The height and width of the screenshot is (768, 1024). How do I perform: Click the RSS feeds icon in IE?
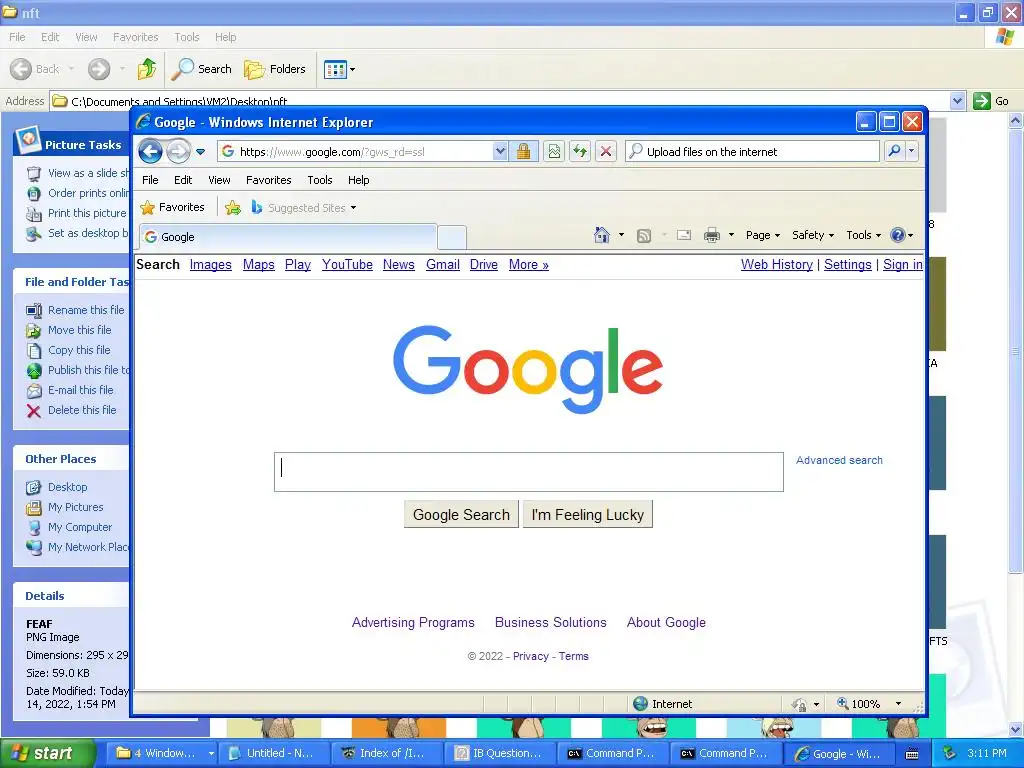pyautogui.click(x=644, y=235)
